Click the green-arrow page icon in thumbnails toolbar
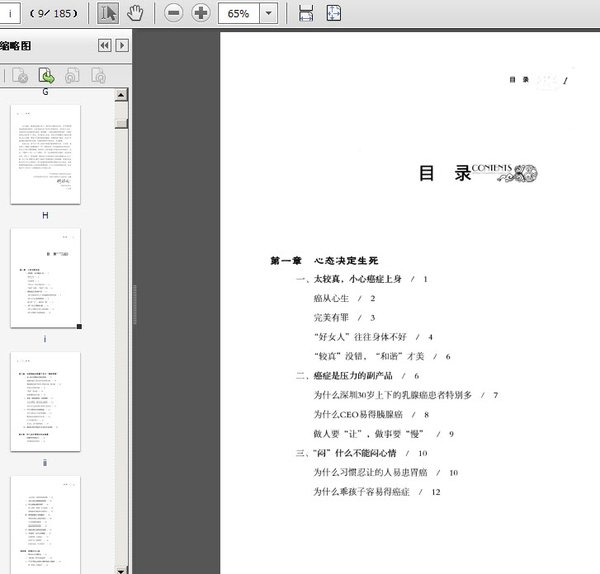Screen dimensions: 600x574 (46, 75)
